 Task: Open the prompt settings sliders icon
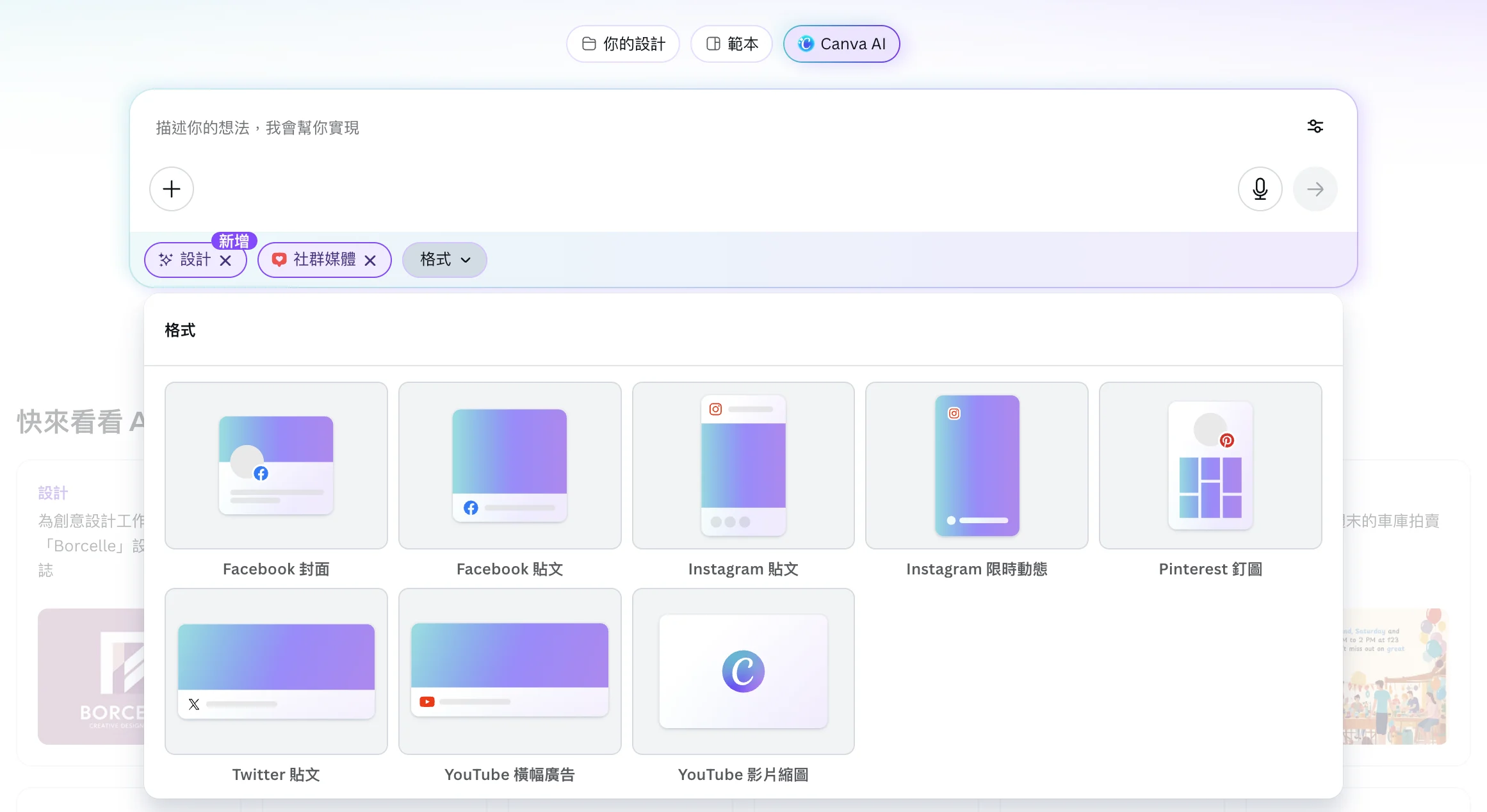tap(1315, 126)
